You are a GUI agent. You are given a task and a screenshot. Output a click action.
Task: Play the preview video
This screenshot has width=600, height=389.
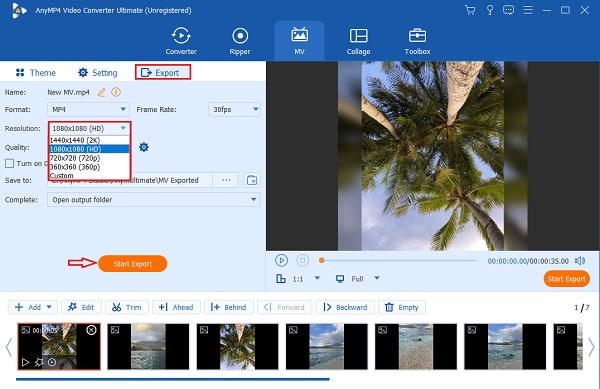(281, 260)
